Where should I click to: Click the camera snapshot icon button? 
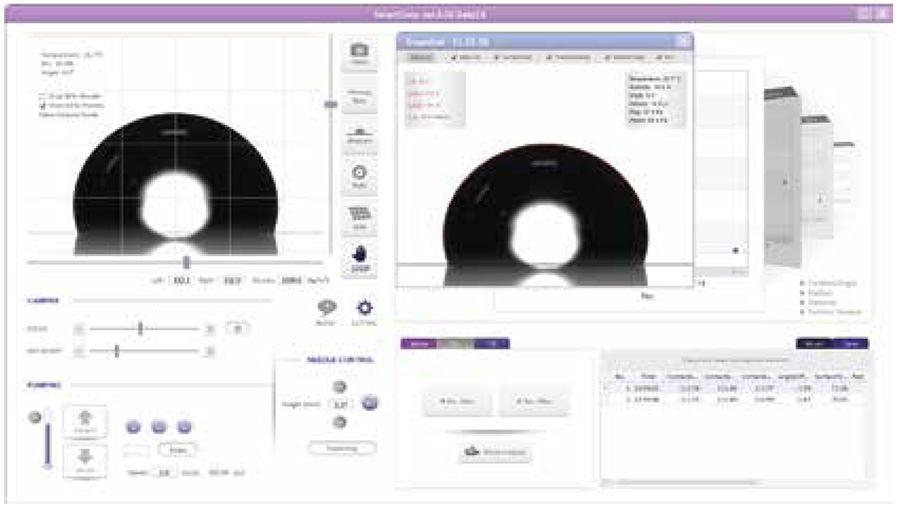359,54
